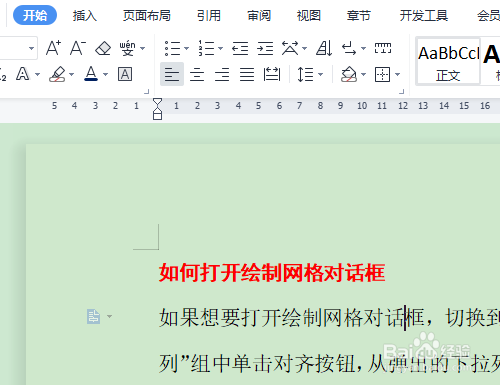Viewport: 500px width, 385px height.
Task: Apply text effects outlined A icon
Action: [x=23, y=74]
